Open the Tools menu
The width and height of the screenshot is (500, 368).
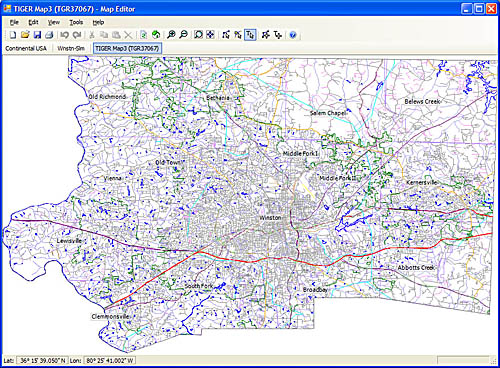click(76, 22)
